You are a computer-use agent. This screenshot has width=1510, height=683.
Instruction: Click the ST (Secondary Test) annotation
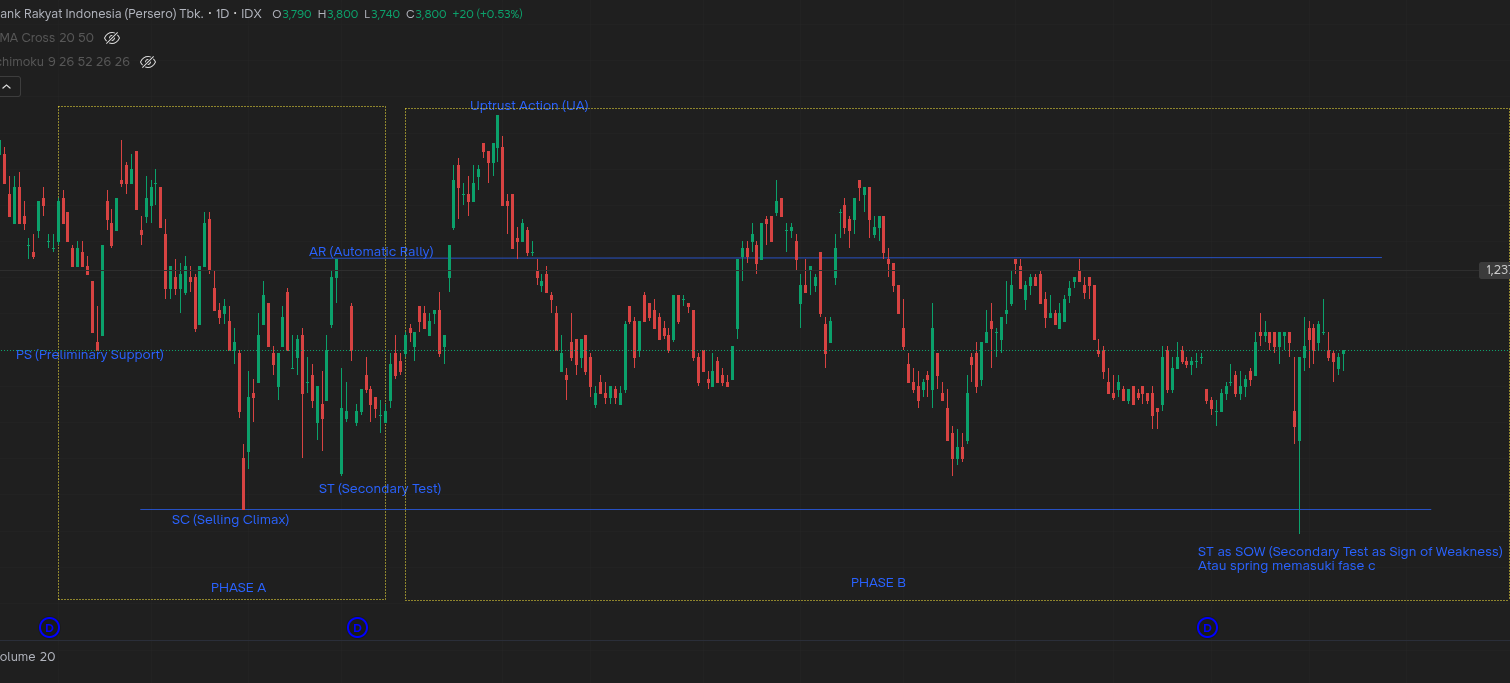(x=380, y=489)
